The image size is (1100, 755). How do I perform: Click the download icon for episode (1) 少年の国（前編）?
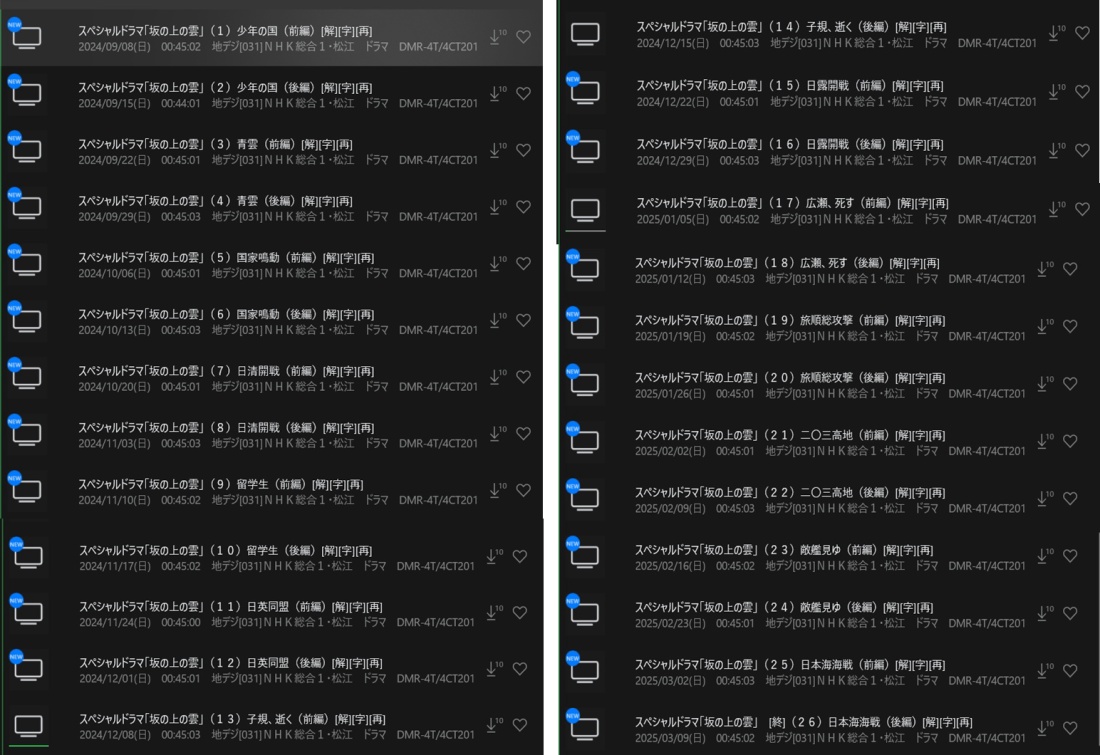(x=496, y=37)
